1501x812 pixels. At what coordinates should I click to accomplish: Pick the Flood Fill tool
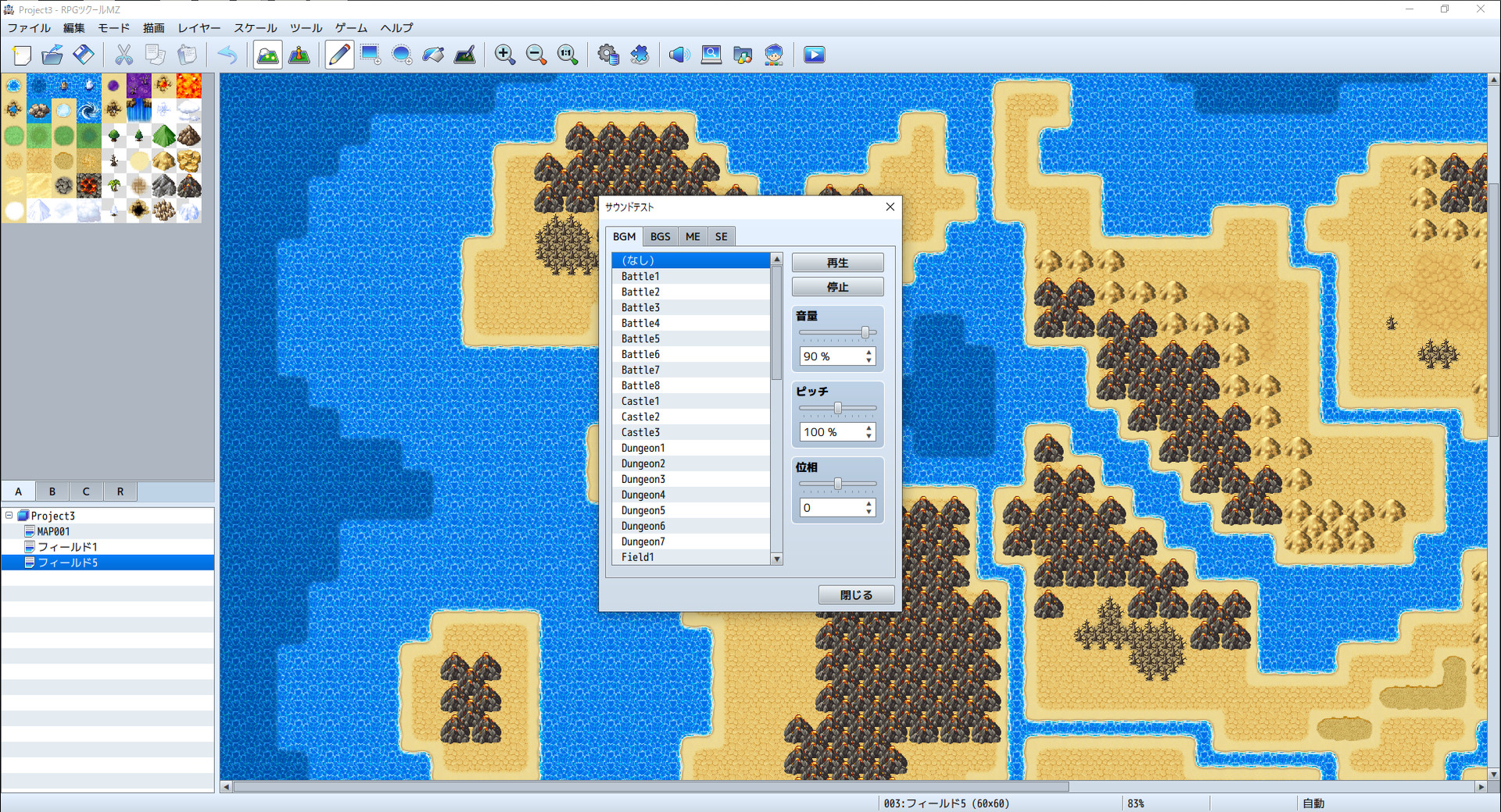tap(433, 55)
